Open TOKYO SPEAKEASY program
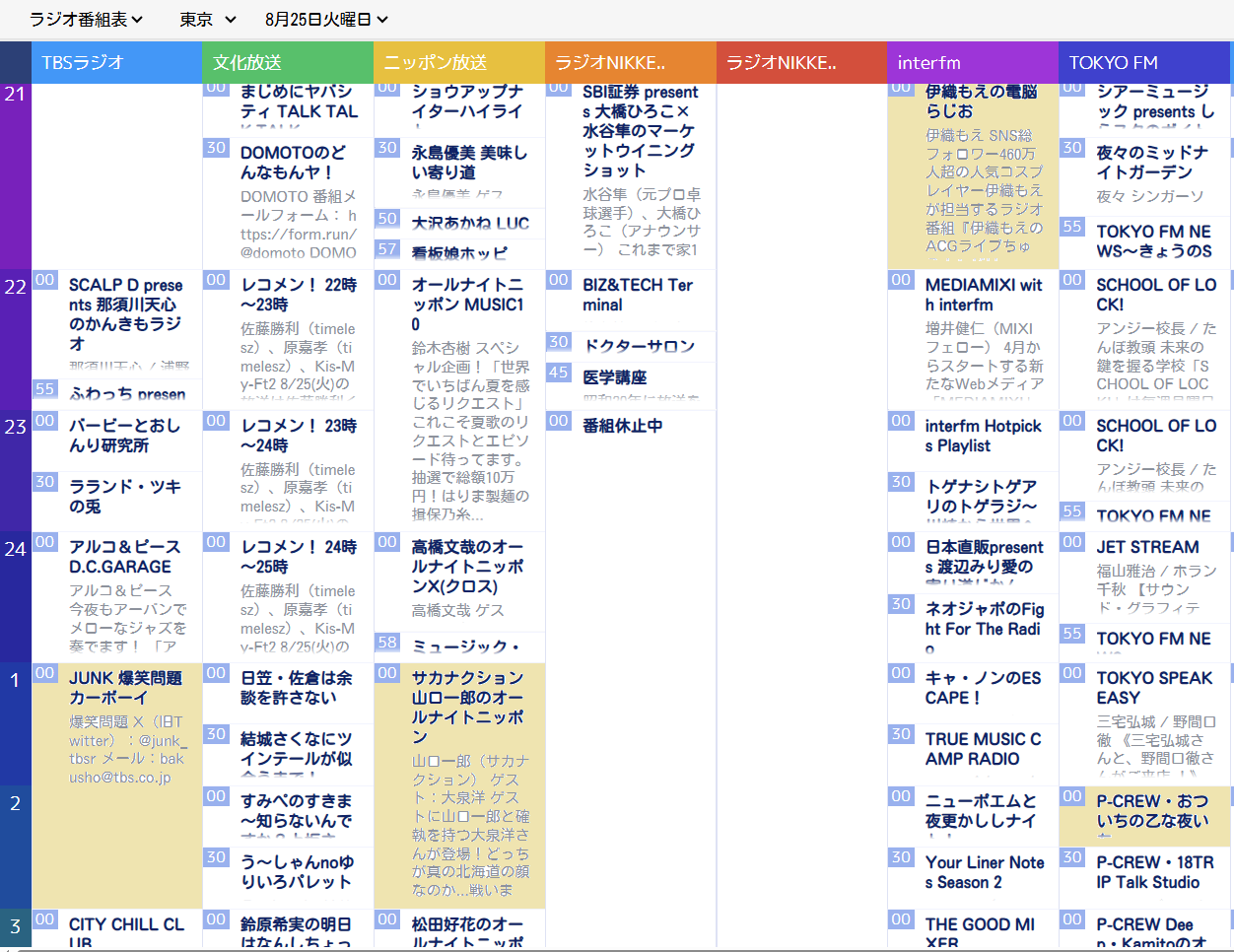The height and width of the screenshot is (952, 1234). (x=1145, y=724)
